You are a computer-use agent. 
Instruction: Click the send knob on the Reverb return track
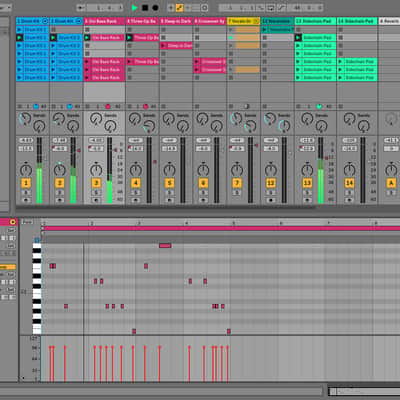pyautogui.click(x=391, y=119)
